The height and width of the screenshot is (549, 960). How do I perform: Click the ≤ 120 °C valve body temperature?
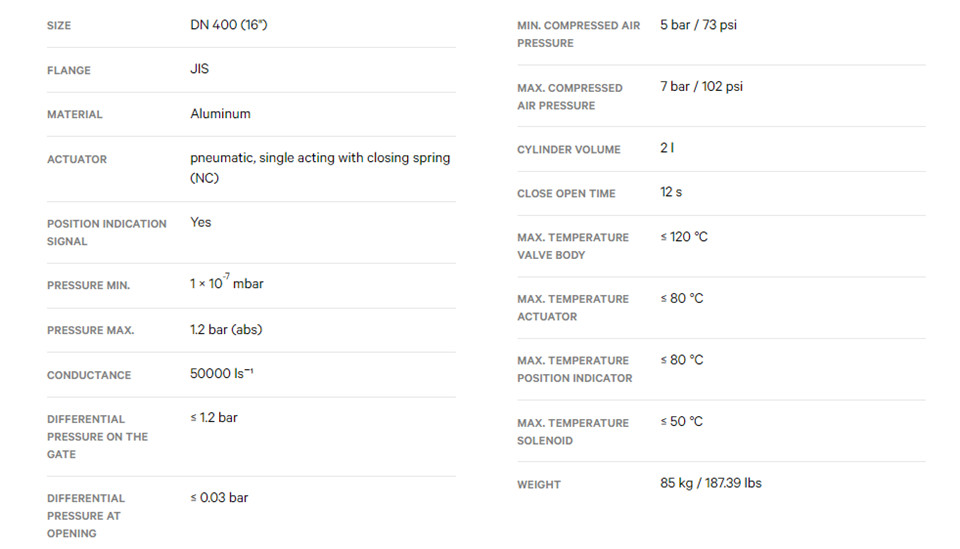(684, 237)
